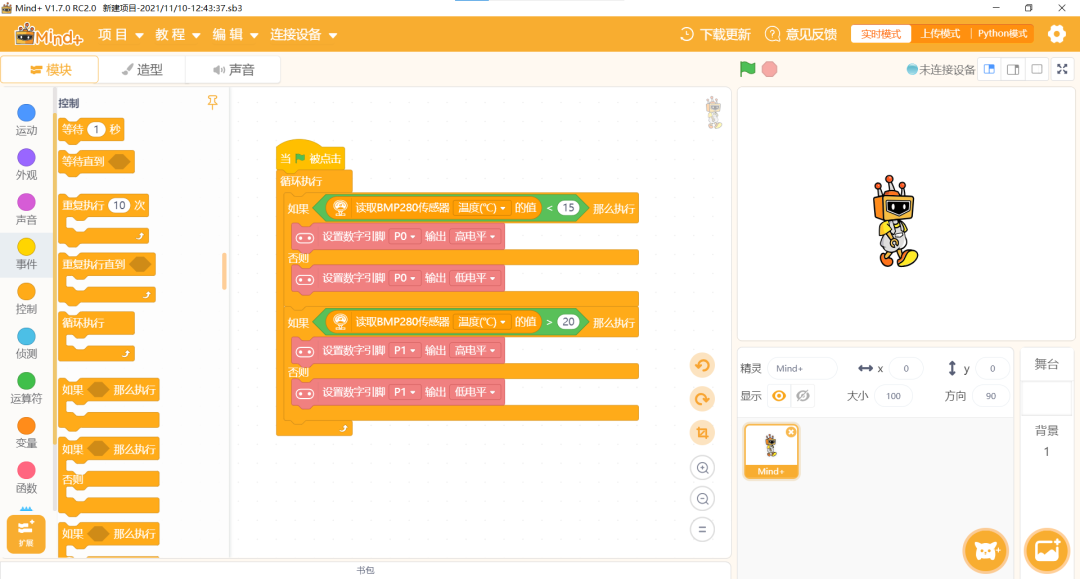Open the 书包 backpack bar
This screenshot has height=579, width=1080.
[365, 570]
